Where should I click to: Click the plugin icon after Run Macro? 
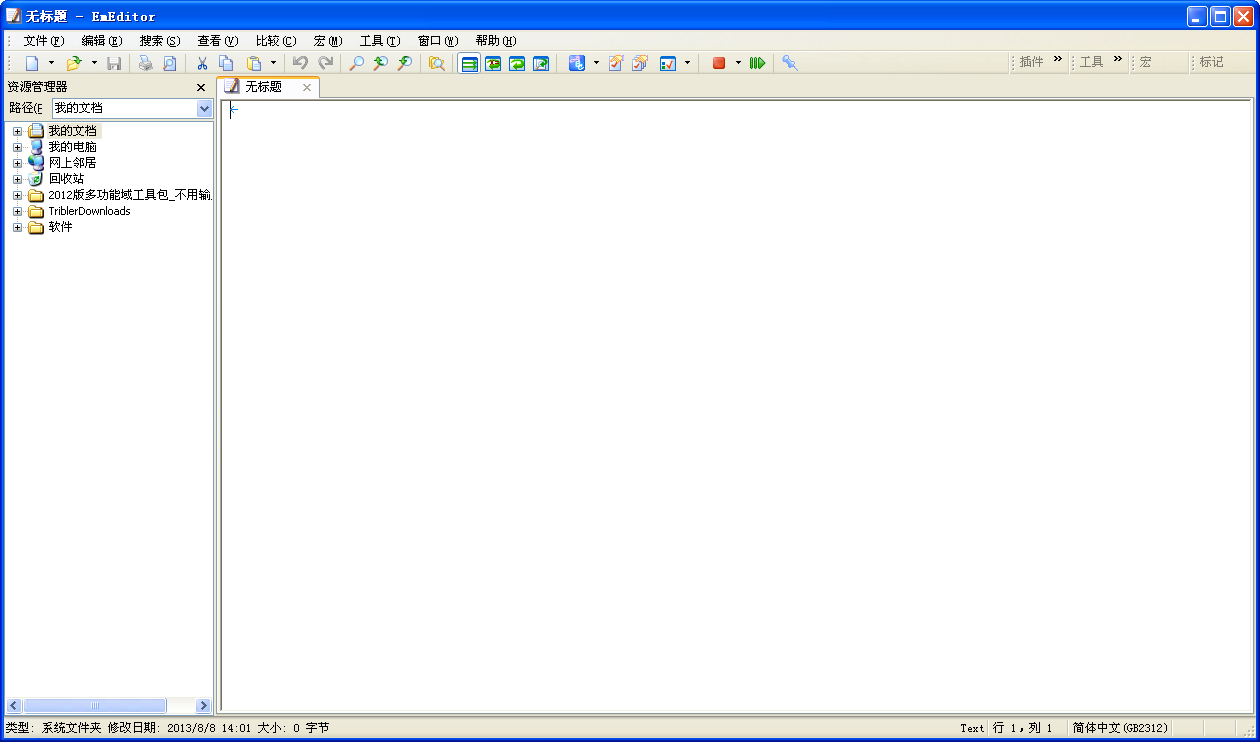pyautogui.click(x=790, y=63)
